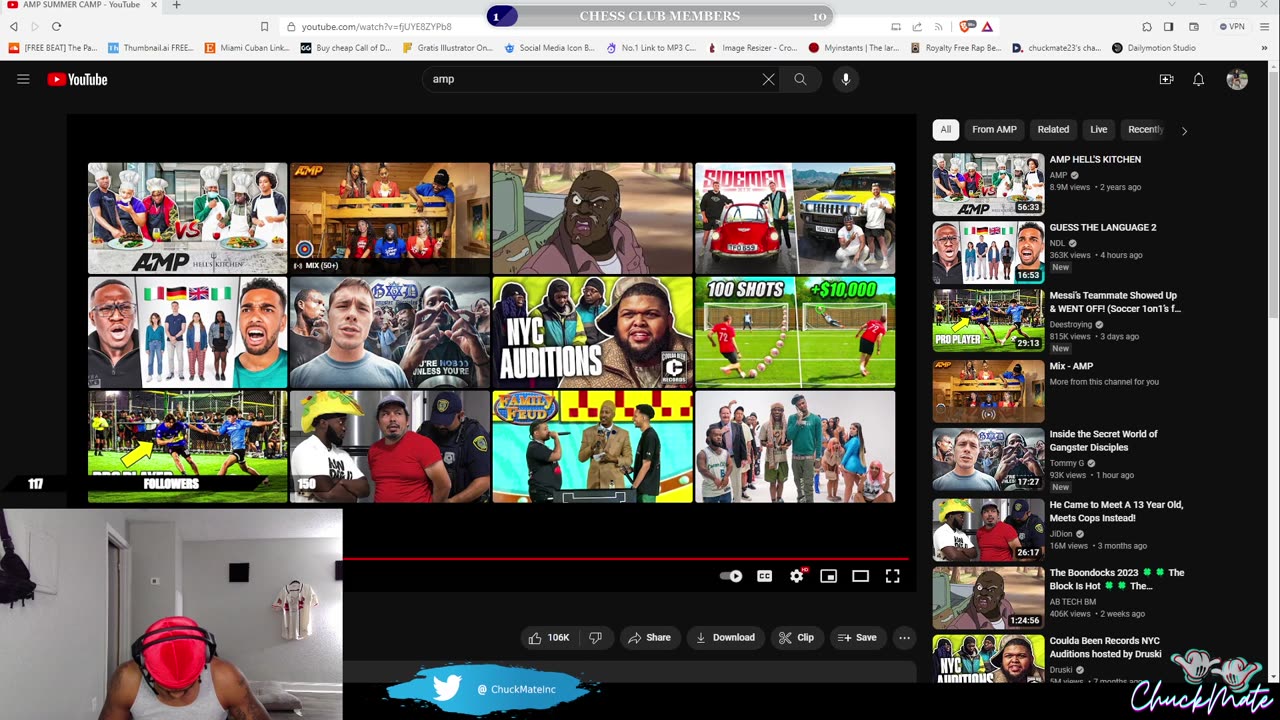Open No.1 Link to MP3 bookmark

point(651,48)
